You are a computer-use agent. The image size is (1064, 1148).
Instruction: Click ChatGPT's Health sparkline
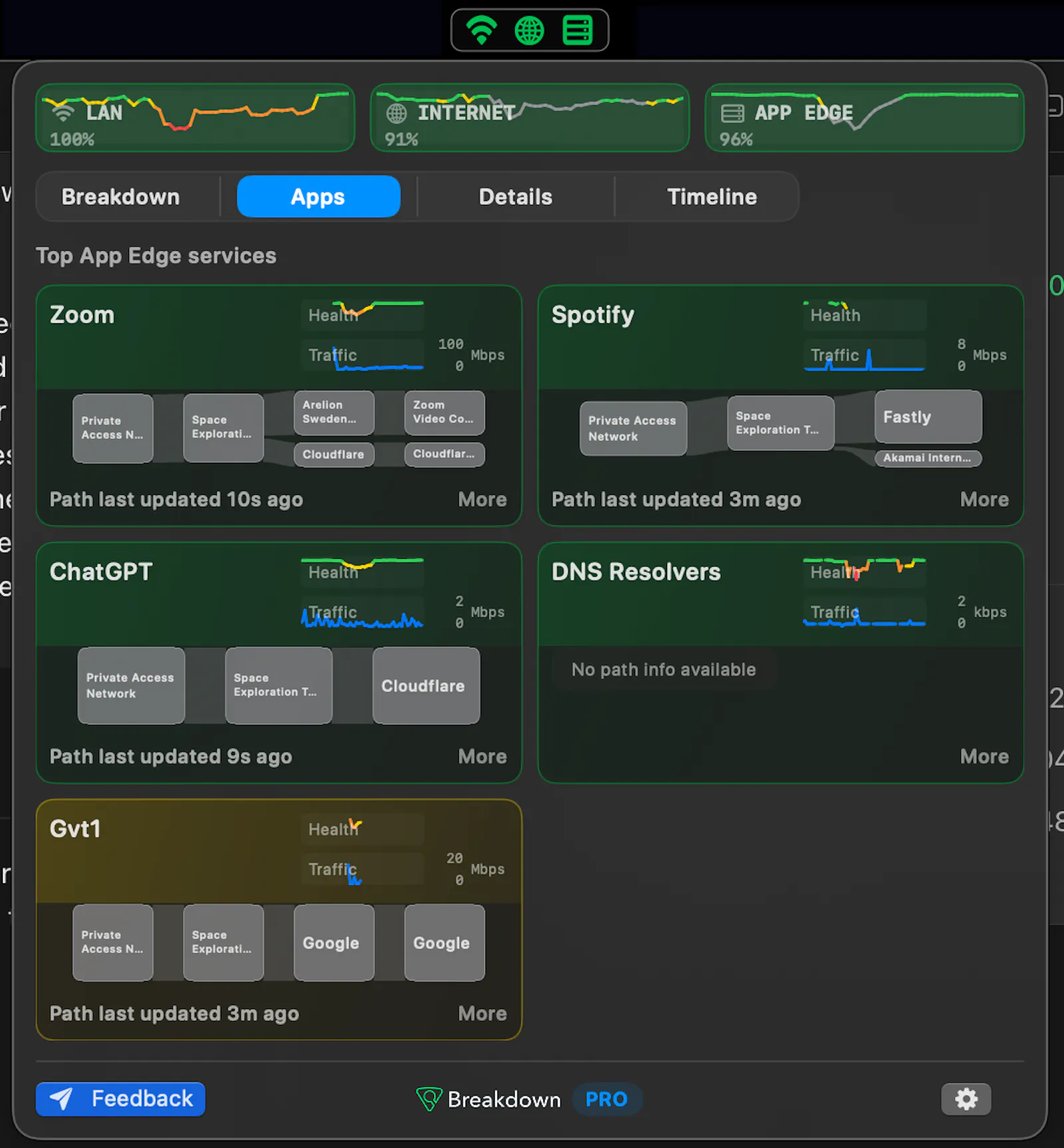pyautogui.click(x=362, y=572)
